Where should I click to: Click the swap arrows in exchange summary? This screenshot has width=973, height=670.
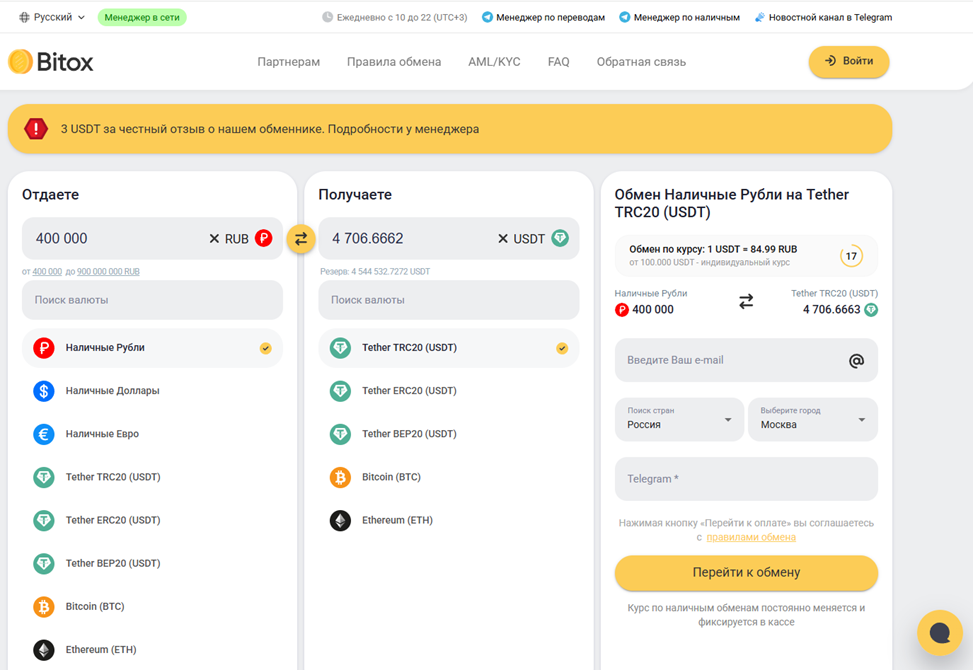click(746, 302)
